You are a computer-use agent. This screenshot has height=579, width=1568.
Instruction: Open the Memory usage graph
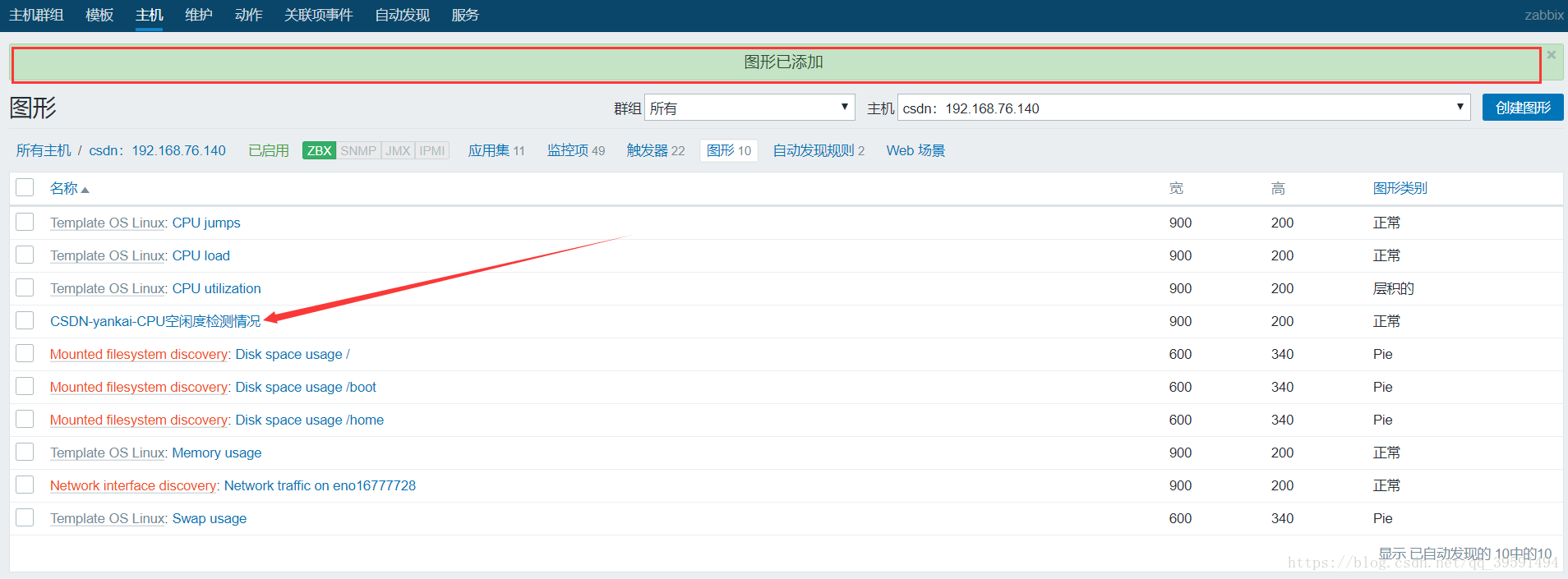[x=217, y=453]
